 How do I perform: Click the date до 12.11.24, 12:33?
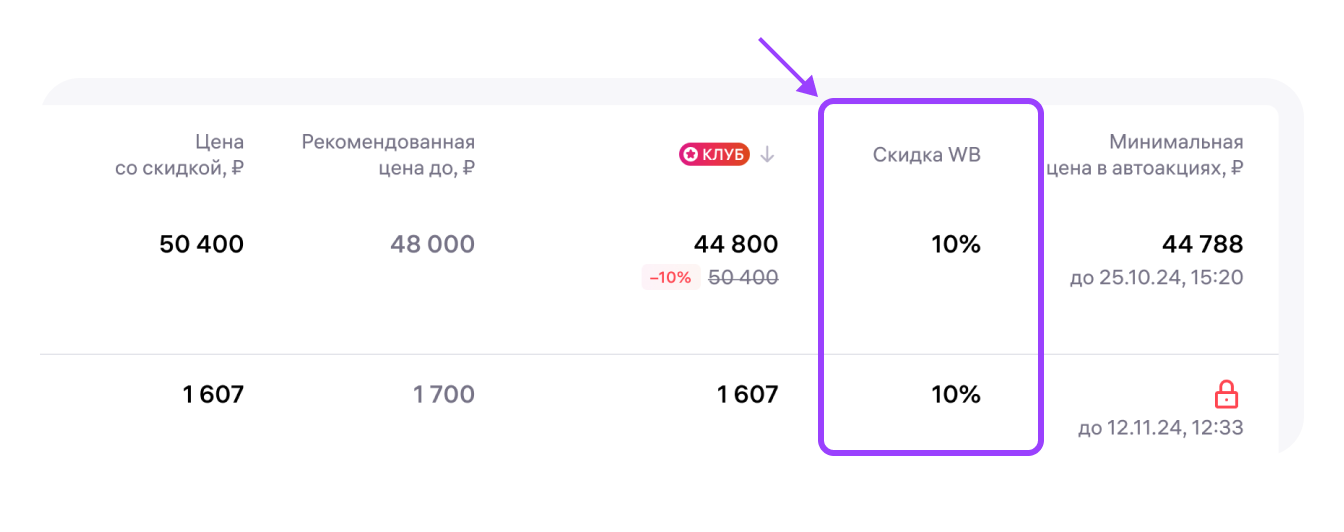(x=1160, y=428)
